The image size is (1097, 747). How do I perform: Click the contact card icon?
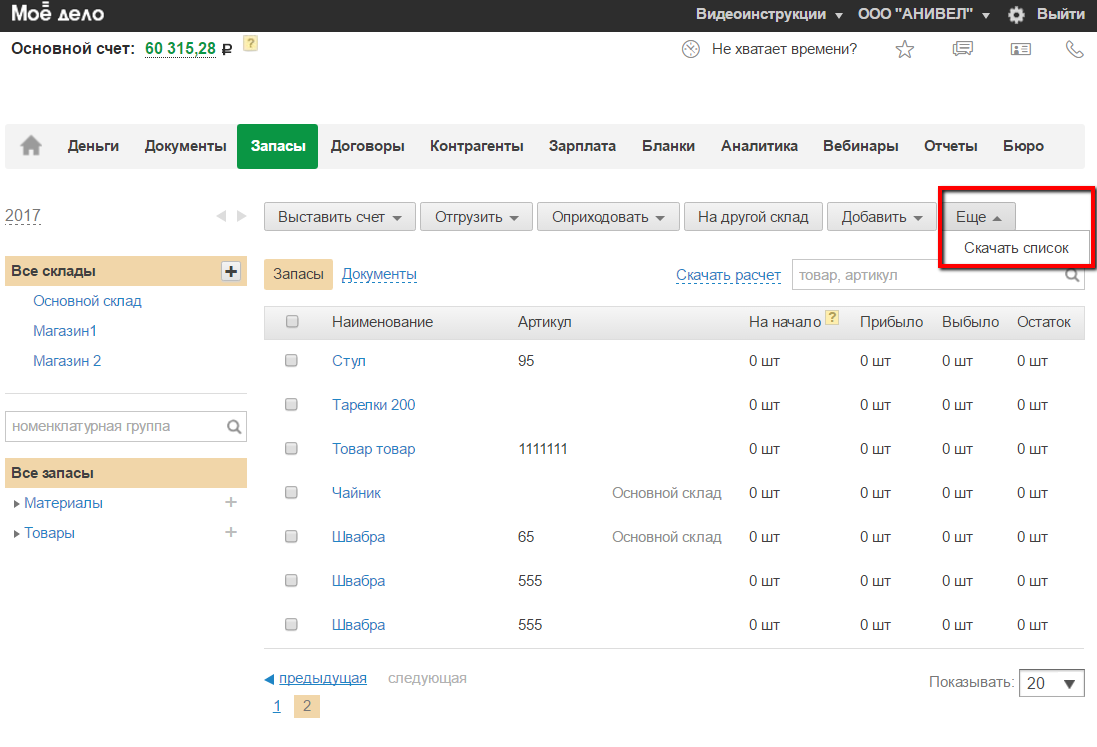1020,49
